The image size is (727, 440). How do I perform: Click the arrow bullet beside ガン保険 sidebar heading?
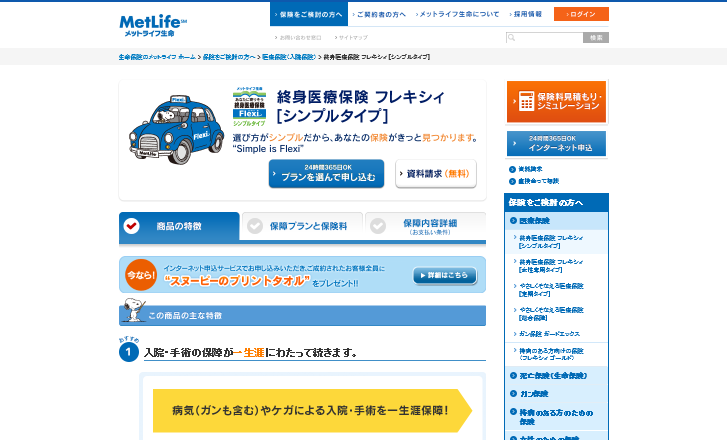[513, 394]
